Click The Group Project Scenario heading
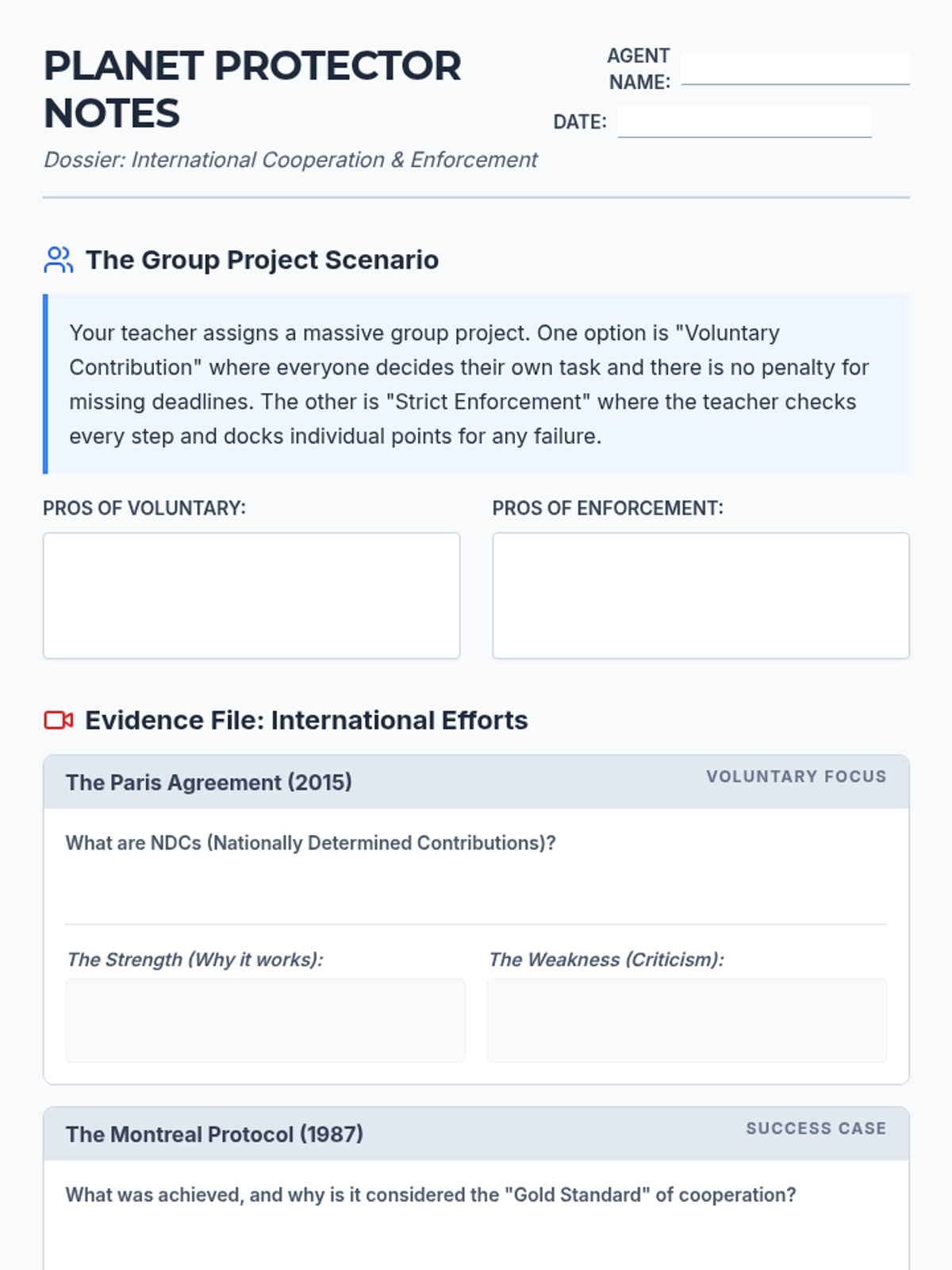 tap(262, 260)
